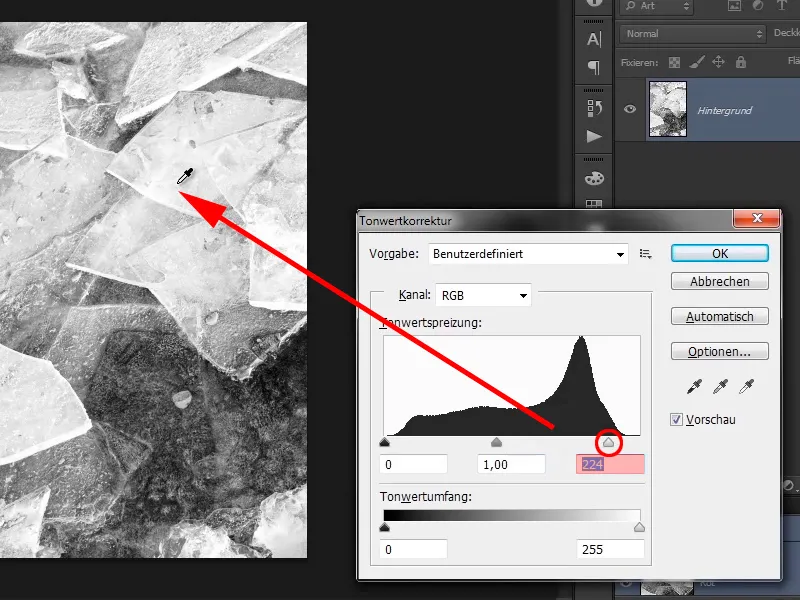The image size is (800, 600).
Task: Confirm levels with the OK button
Action: pos(720,254)
